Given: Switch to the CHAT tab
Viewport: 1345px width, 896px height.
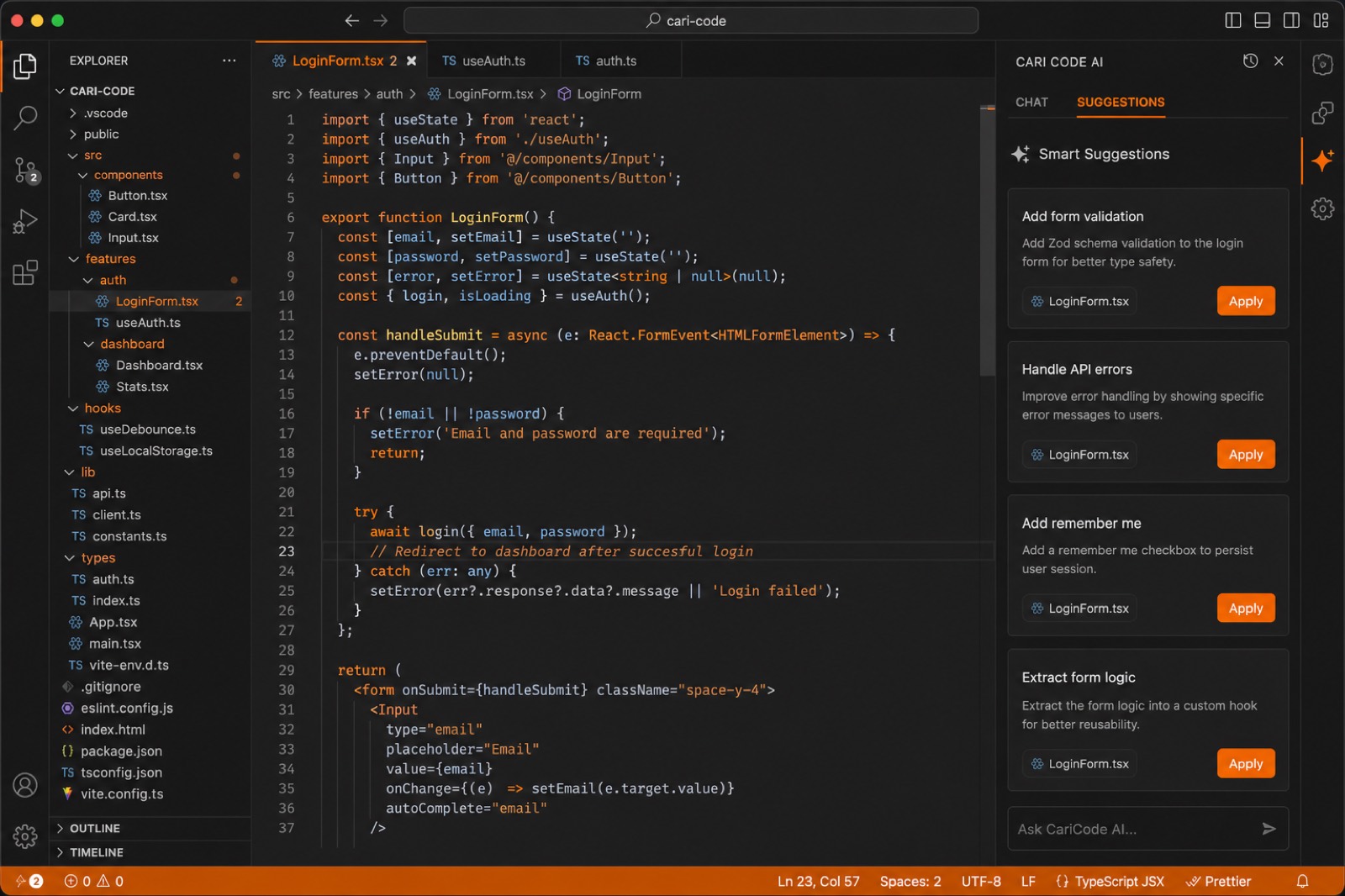Looking at the screenshot, I should pyautogui.click(x=1031, y=102).
